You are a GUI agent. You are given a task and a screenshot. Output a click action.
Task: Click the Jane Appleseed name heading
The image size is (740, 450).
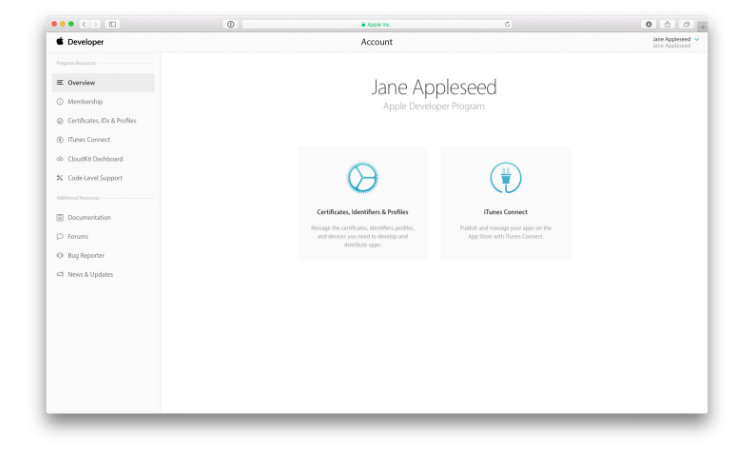[434, 88]
